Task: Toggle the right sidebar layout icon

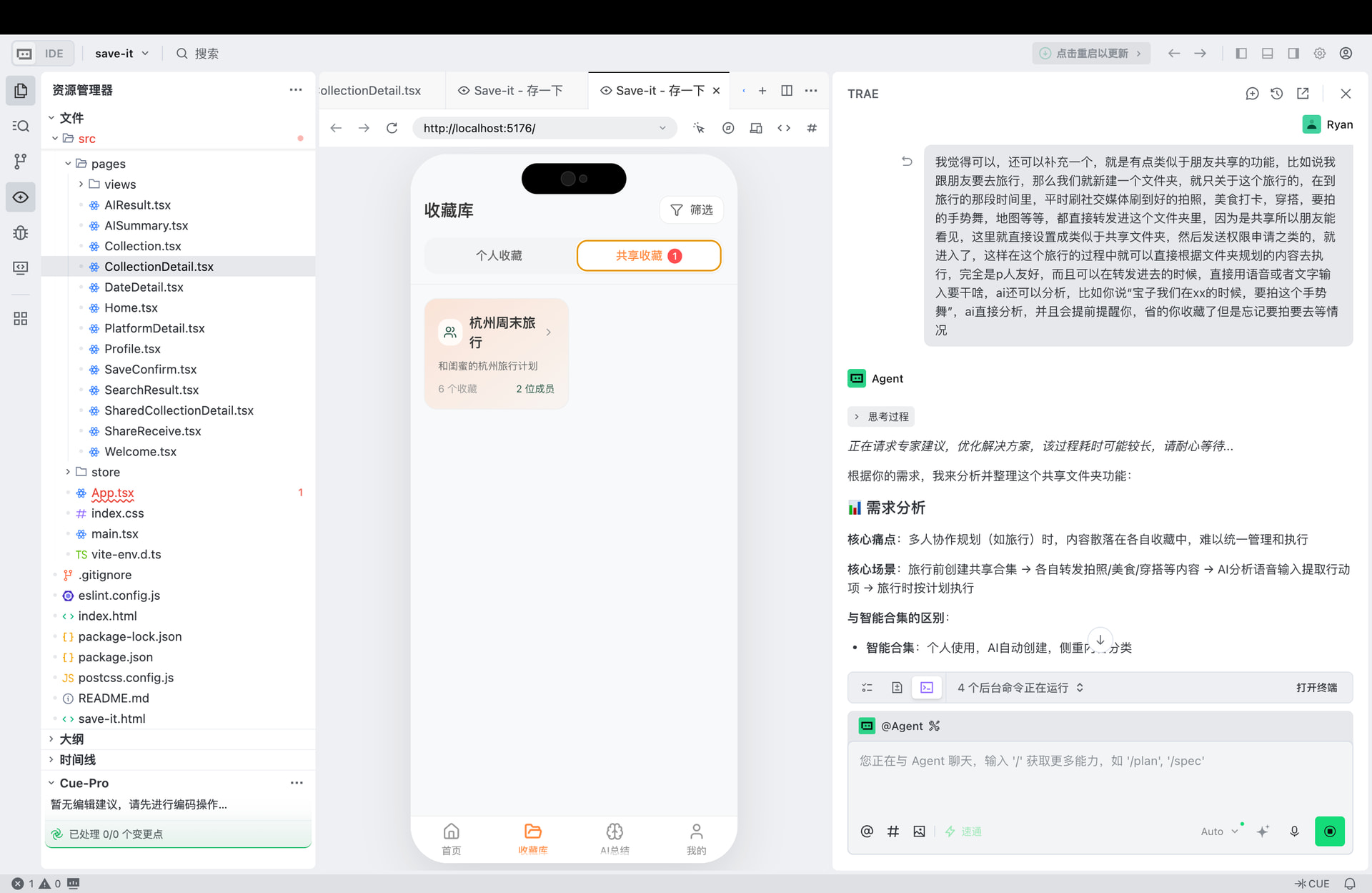Action: pyautogui.click(x=1293, y=54)
